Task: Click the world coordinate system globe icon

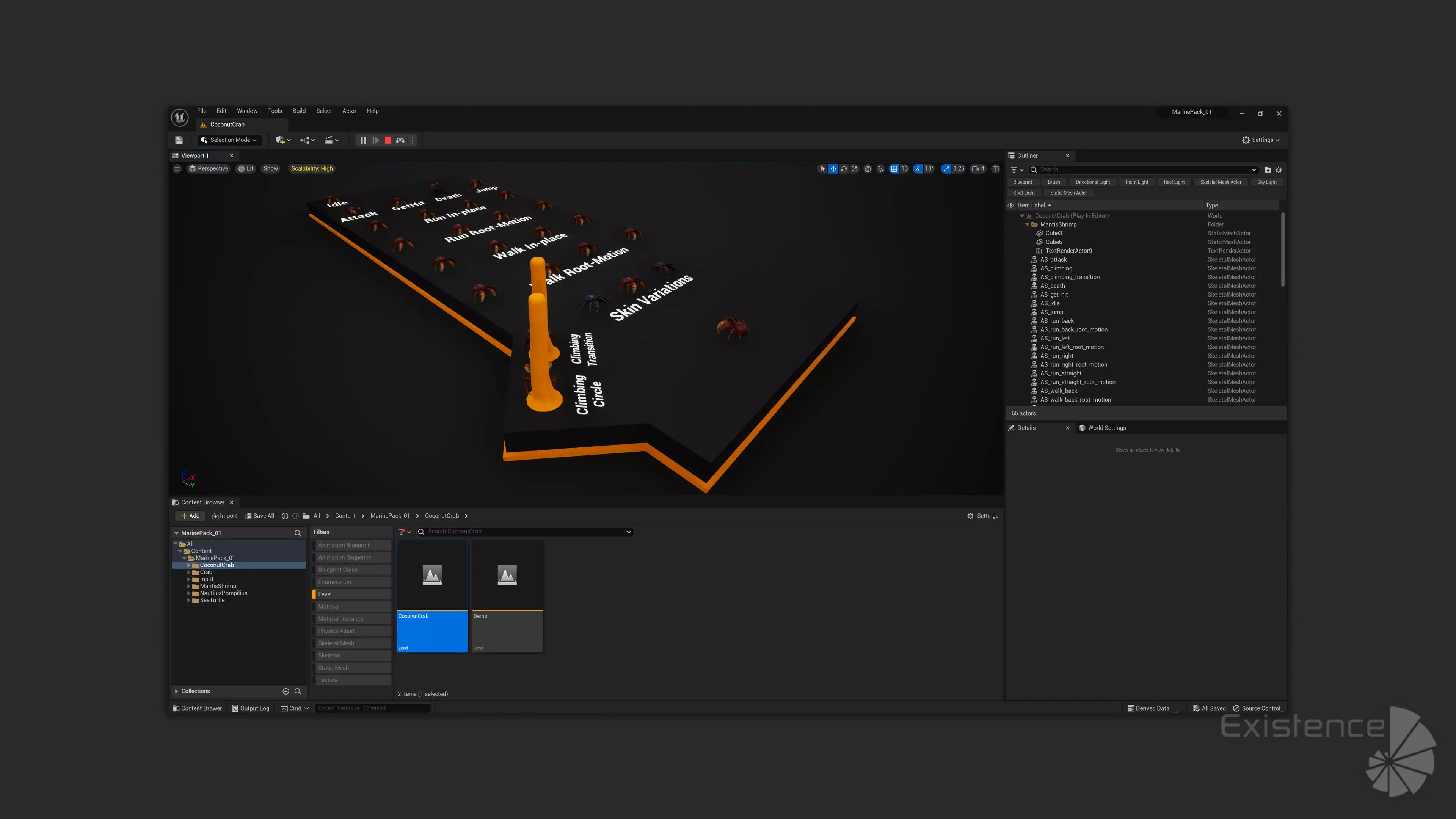Action: tap(868, 168)
